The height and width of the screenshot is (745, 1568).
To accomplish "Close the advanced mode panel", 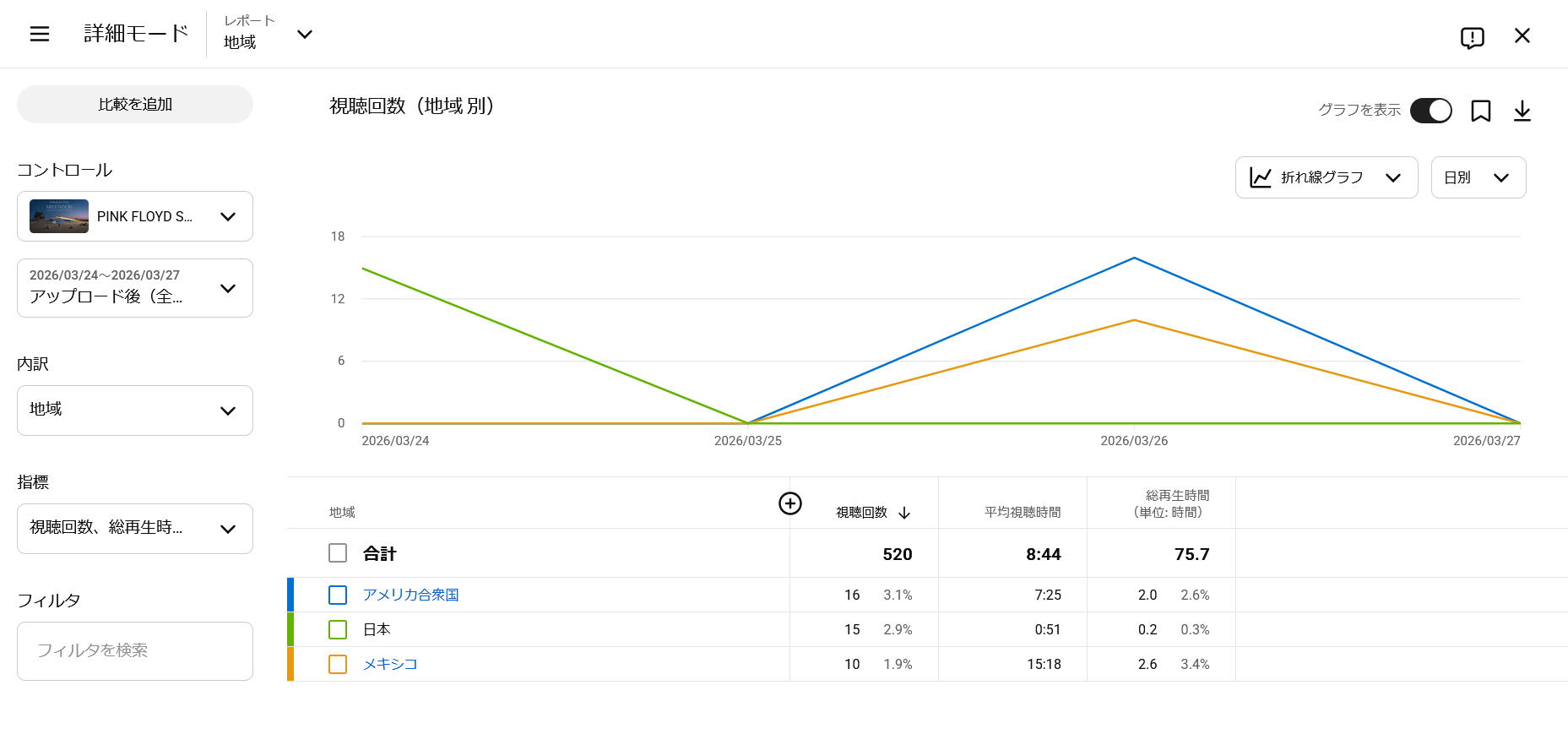I will [1522, 35].
